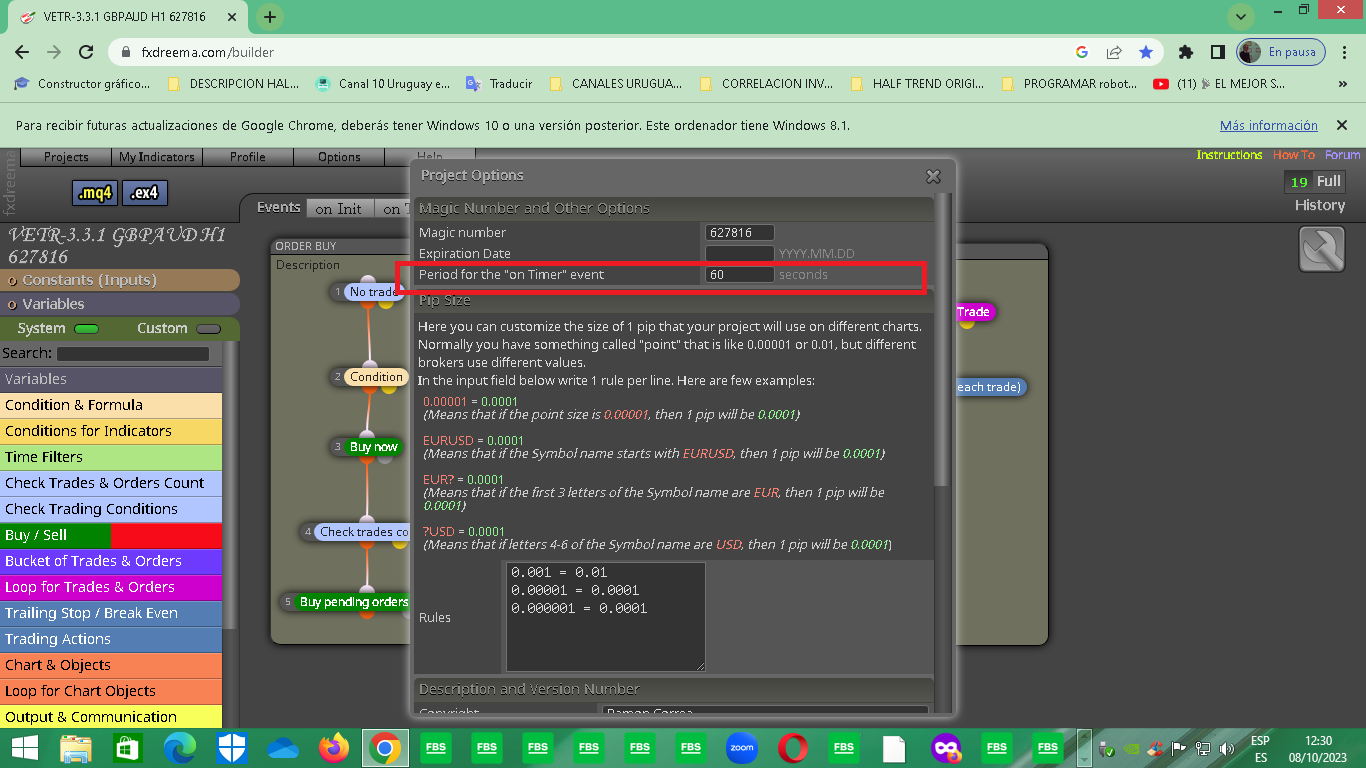
Task: Open the Trading Actions category
Action: click(x=111, y=639)
